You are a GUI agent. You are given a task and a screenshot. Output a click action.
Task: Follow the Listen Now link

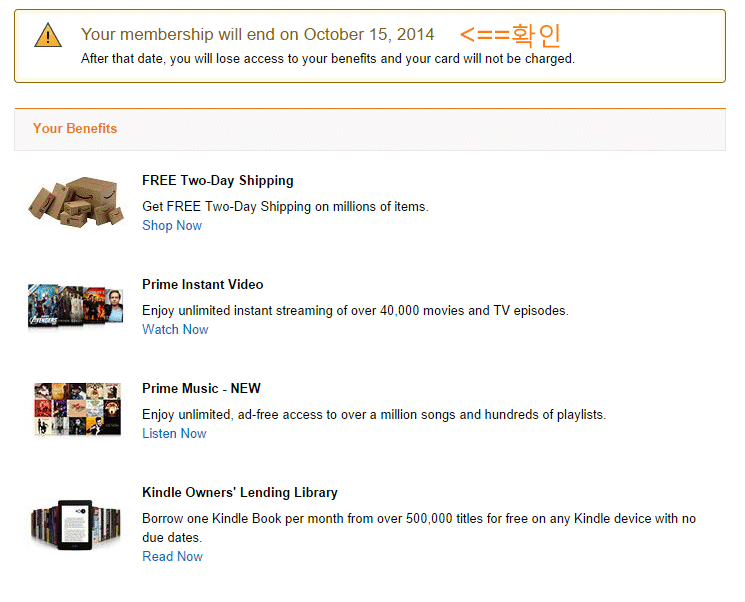pos(174,434)
